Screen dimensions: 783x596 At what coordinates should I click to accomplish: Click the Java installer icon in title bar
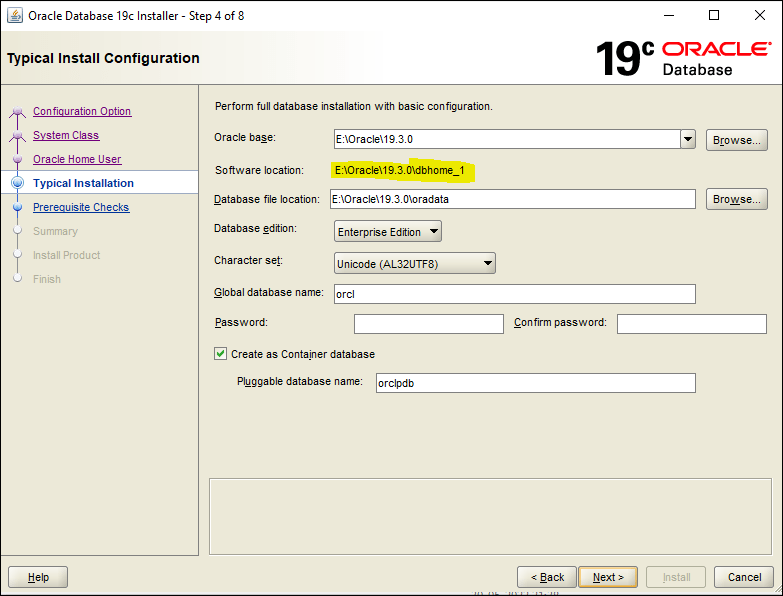click(x=15, y=15)
